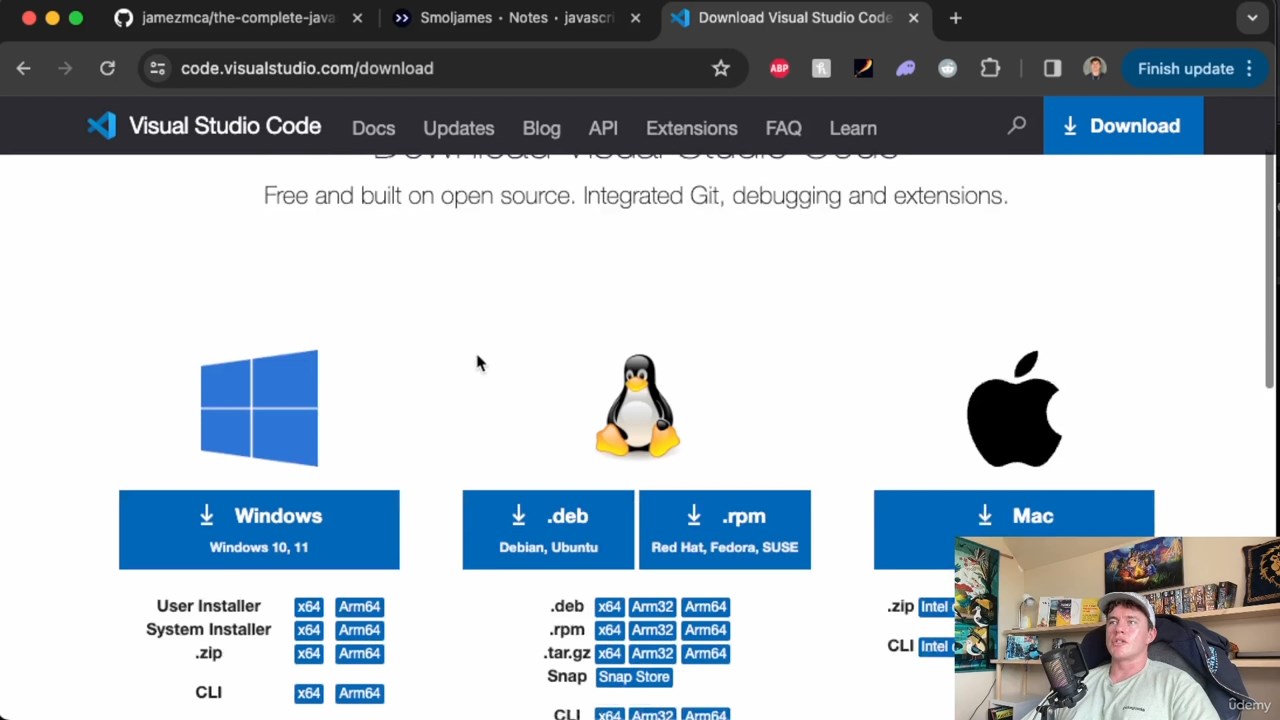
Task: Reload the page with refresh icon
Action: [107, 68]
